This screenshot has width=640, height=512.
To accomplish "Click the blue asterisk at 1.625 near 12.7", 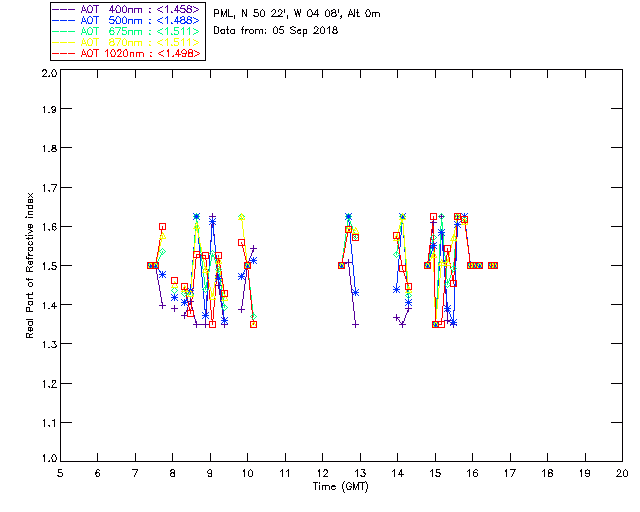I will (x=349, y=217).
